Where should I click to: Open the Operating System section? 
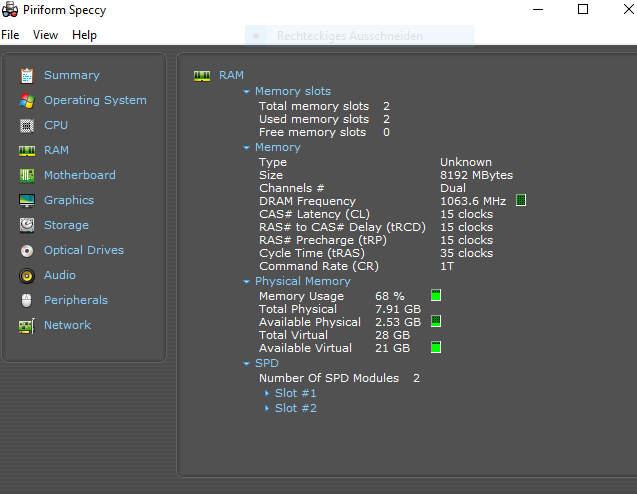click(x=95, y=100)
